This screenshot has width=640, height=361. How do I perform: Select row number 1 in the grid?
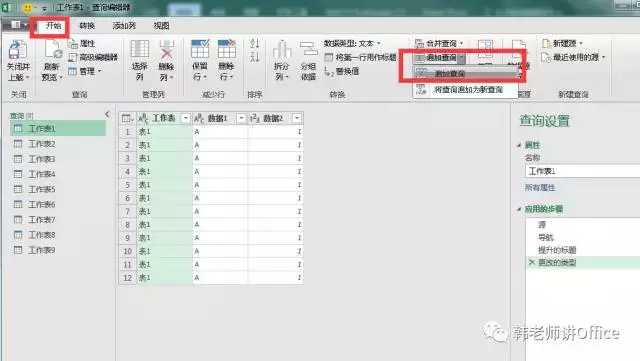(x=127, y=132)
